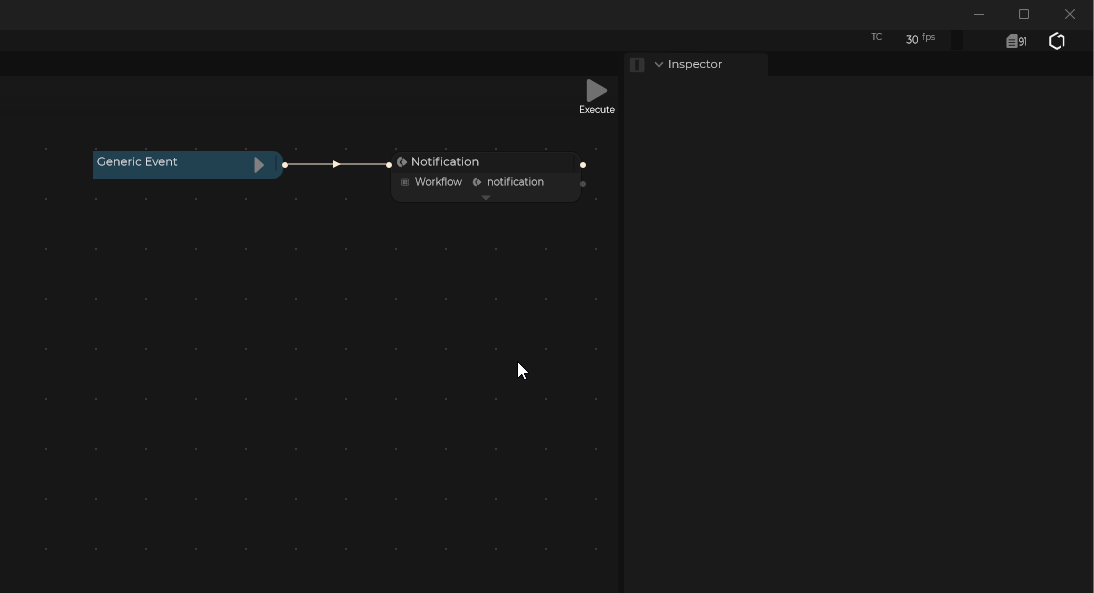Click the arrow on the connection wire

click(337, 164)
